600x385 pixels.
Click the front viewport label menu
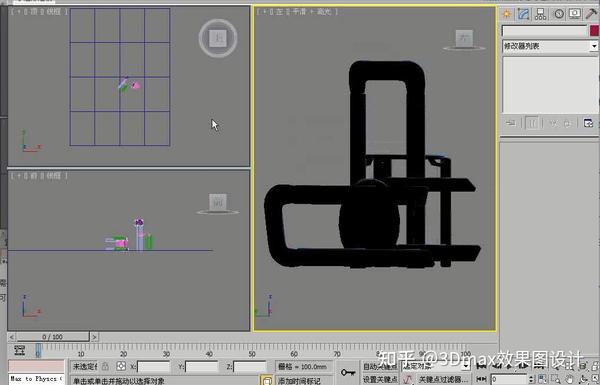[39, 176]
